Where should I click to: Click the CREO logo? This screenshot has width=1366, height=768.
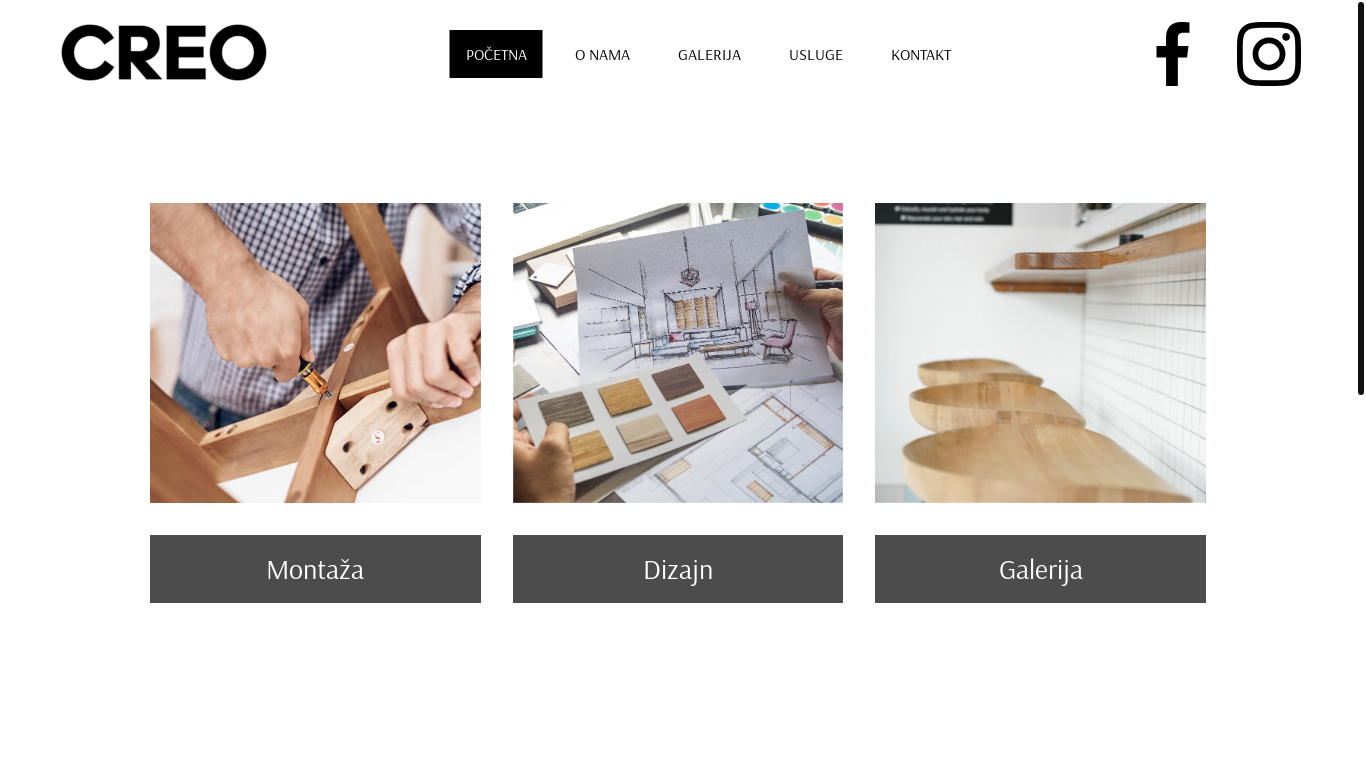(164, 53)
